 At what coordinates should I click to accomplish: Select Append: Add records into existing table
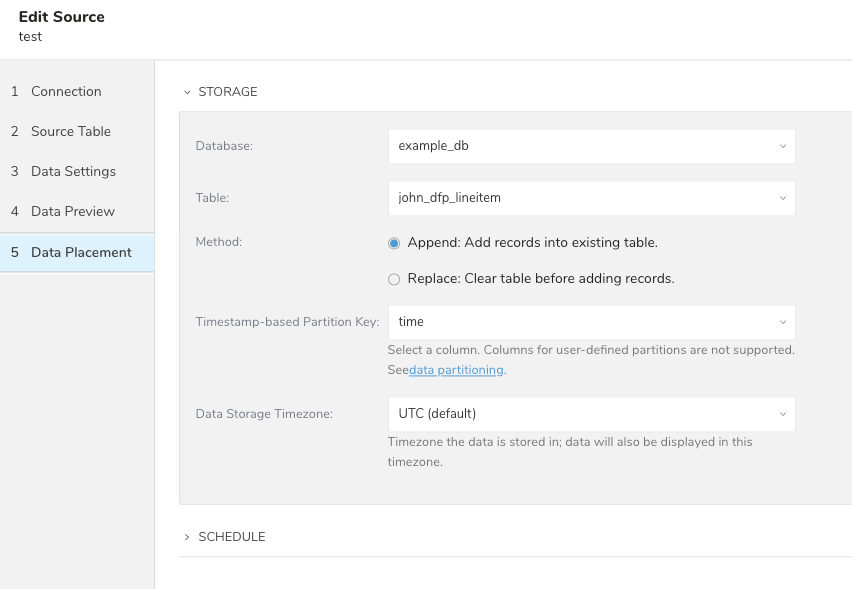coord(394,243)
